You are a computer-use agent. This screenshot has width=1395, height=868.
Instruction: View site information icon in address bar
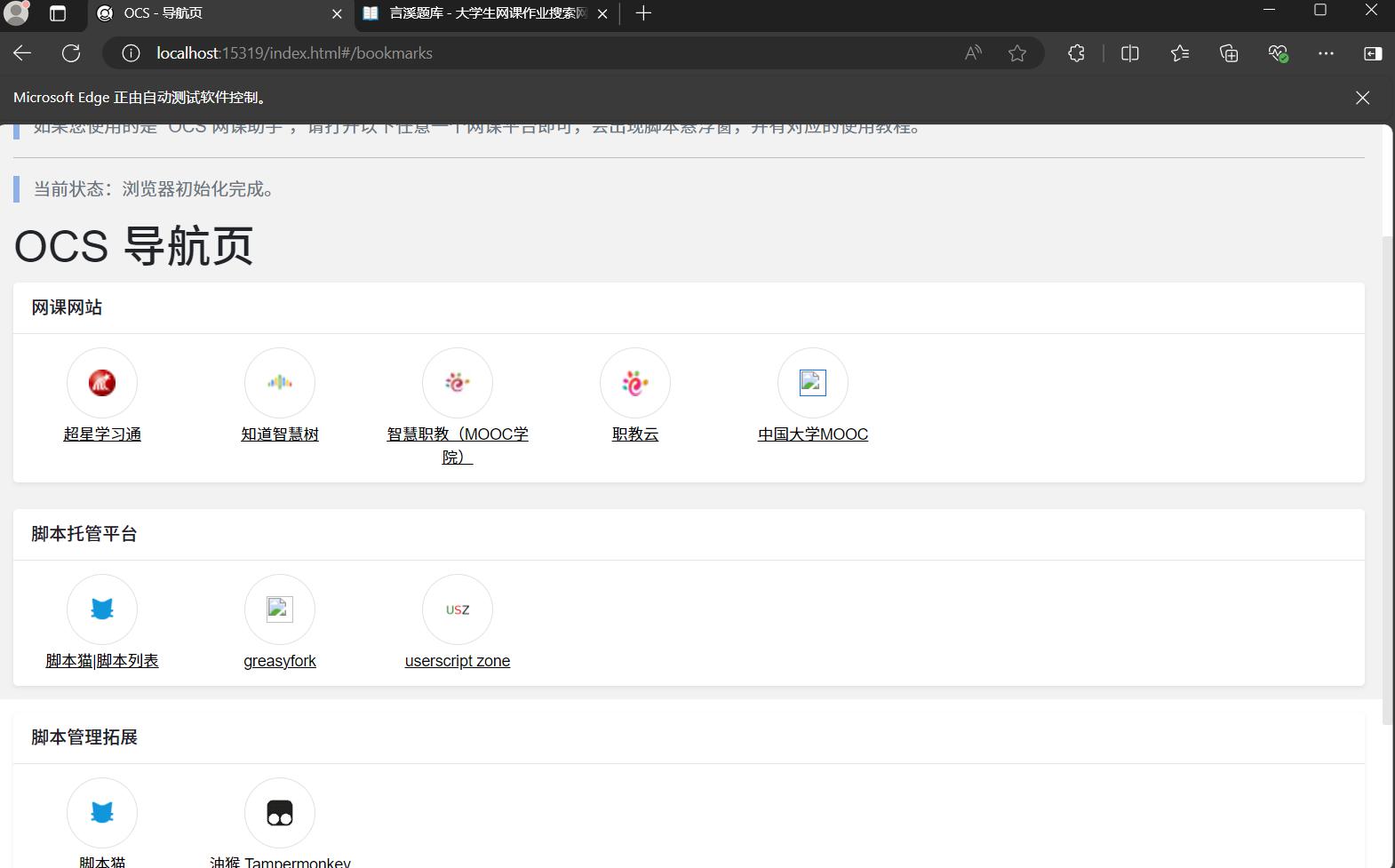131,53
